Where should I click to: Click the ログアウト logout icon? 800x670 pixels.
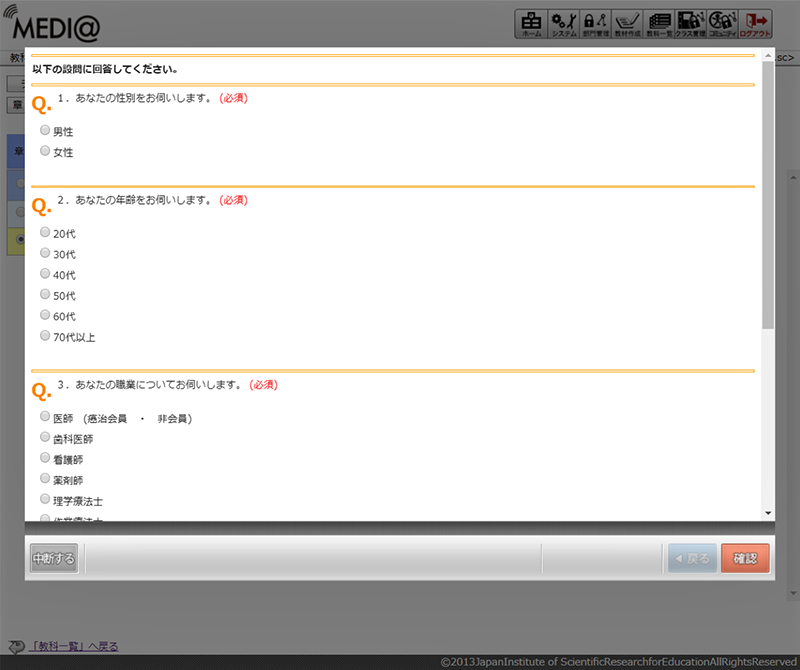click(x=755, y=24)
